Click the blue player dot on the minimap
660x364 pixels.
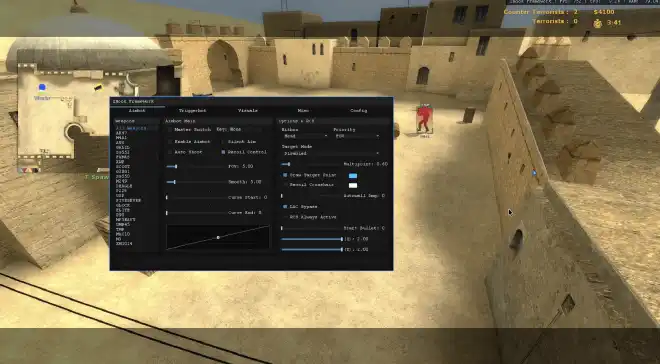point(42,88)
